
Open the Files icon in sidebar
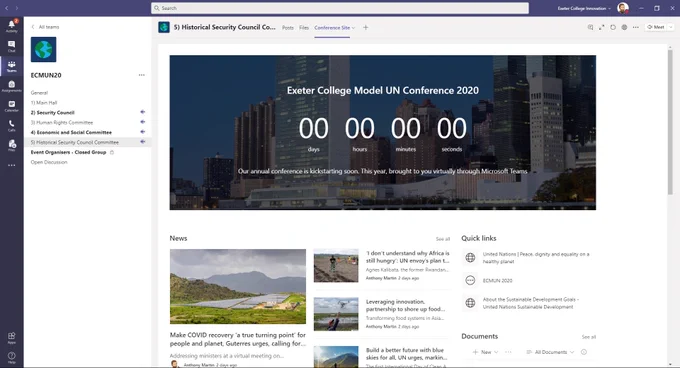[x=12, y=145]
